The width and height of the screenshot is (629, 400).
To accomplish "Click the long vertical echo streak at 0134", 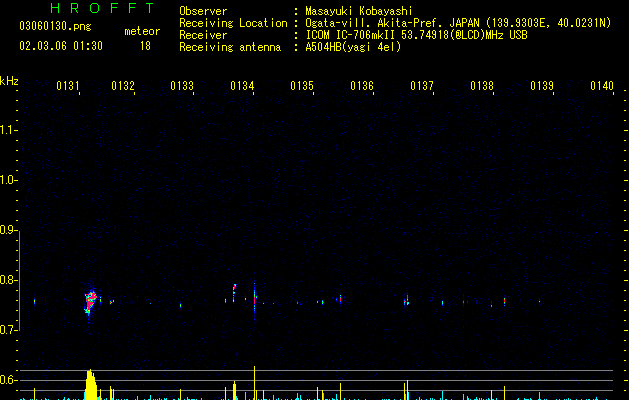I will [x=254, y=301].
